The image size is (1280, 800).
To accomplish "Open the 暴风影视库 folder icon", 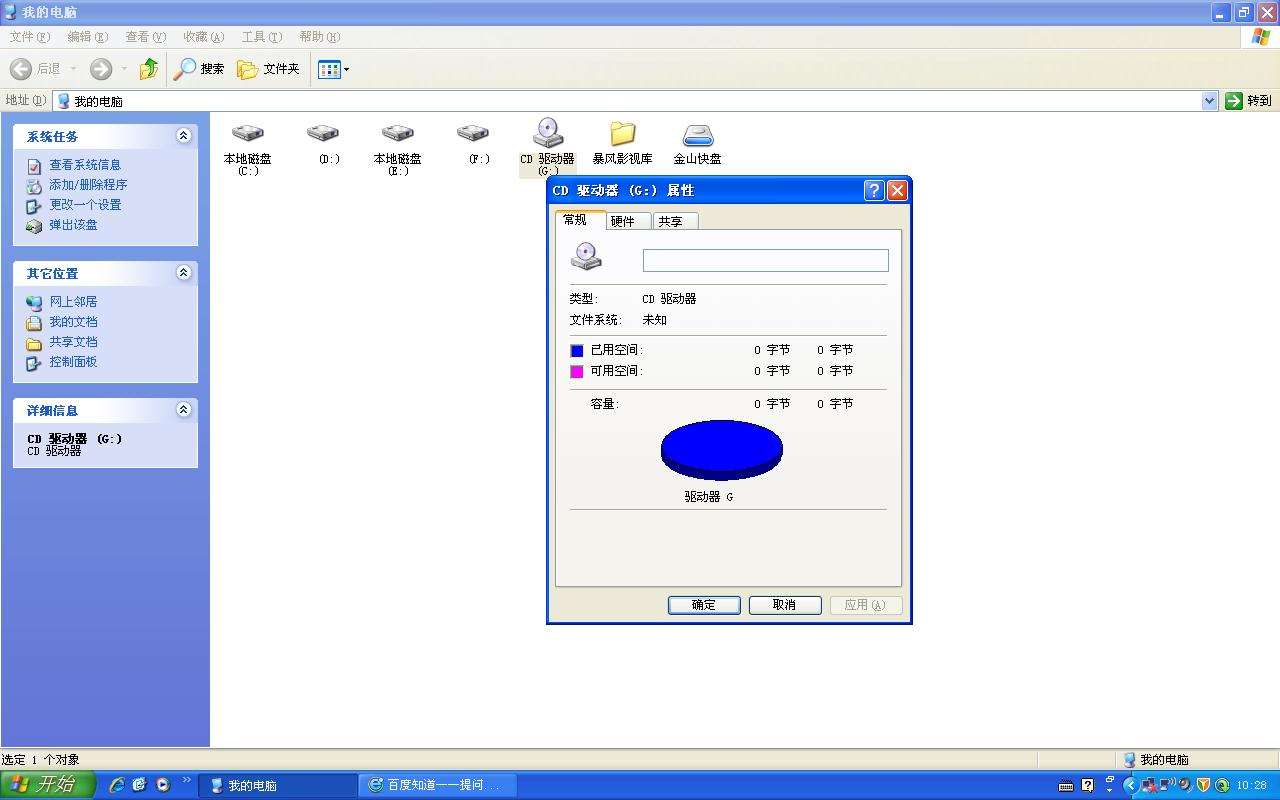I will pyautogui.click(x=622, y=133).
